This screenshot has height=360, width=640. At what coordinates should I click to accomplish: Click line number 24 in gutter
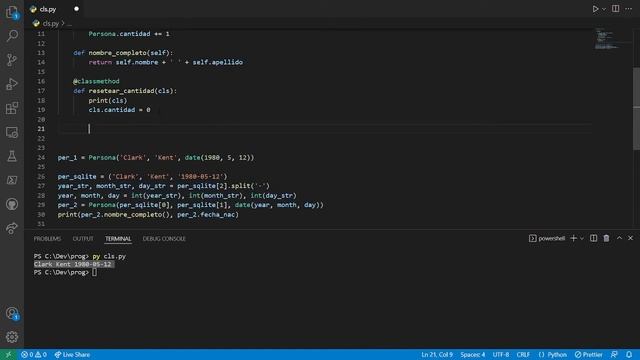pyautogui.click(x=41, y=158)
